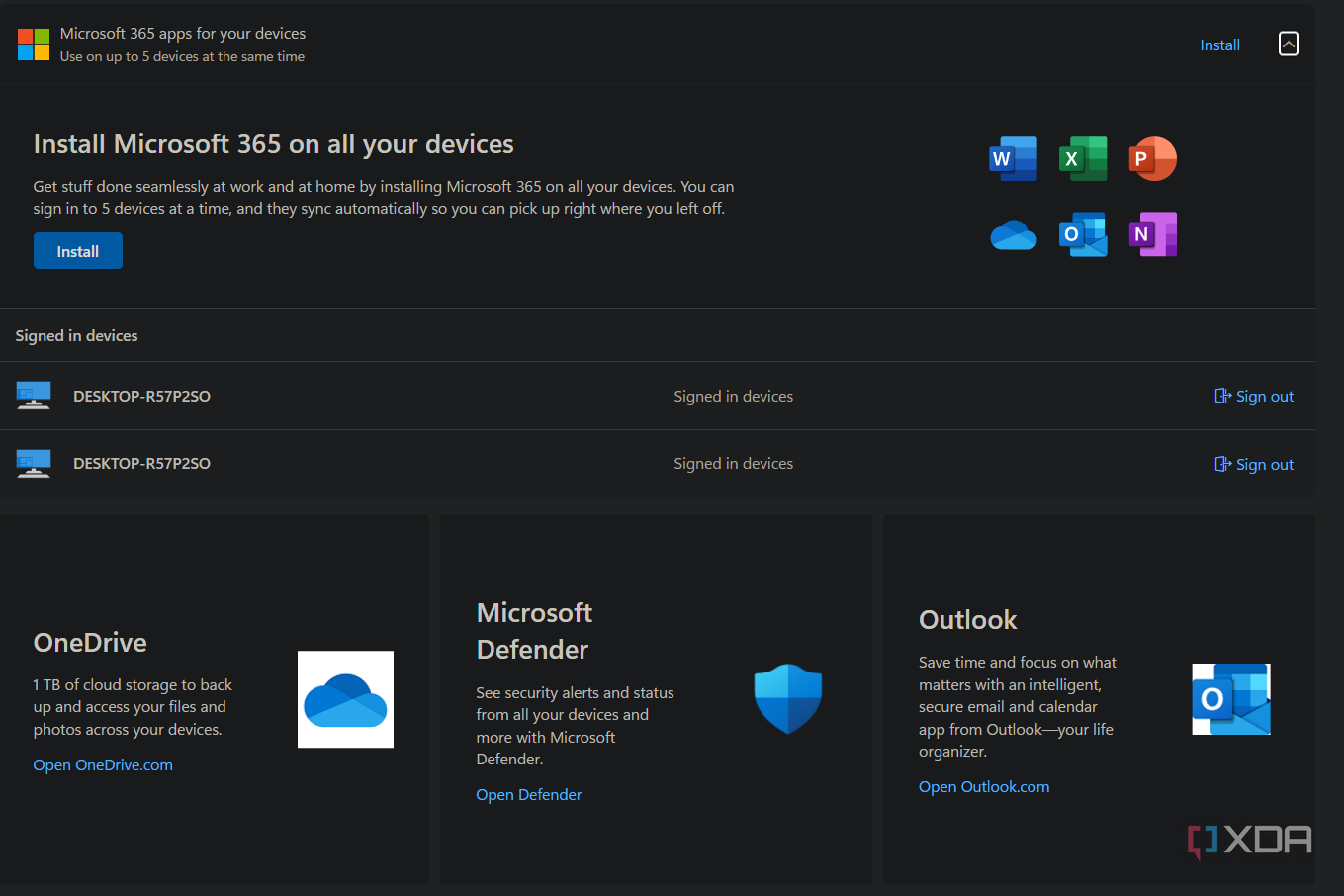Click the Outlook icon next to OneNote

(1083, 234)
